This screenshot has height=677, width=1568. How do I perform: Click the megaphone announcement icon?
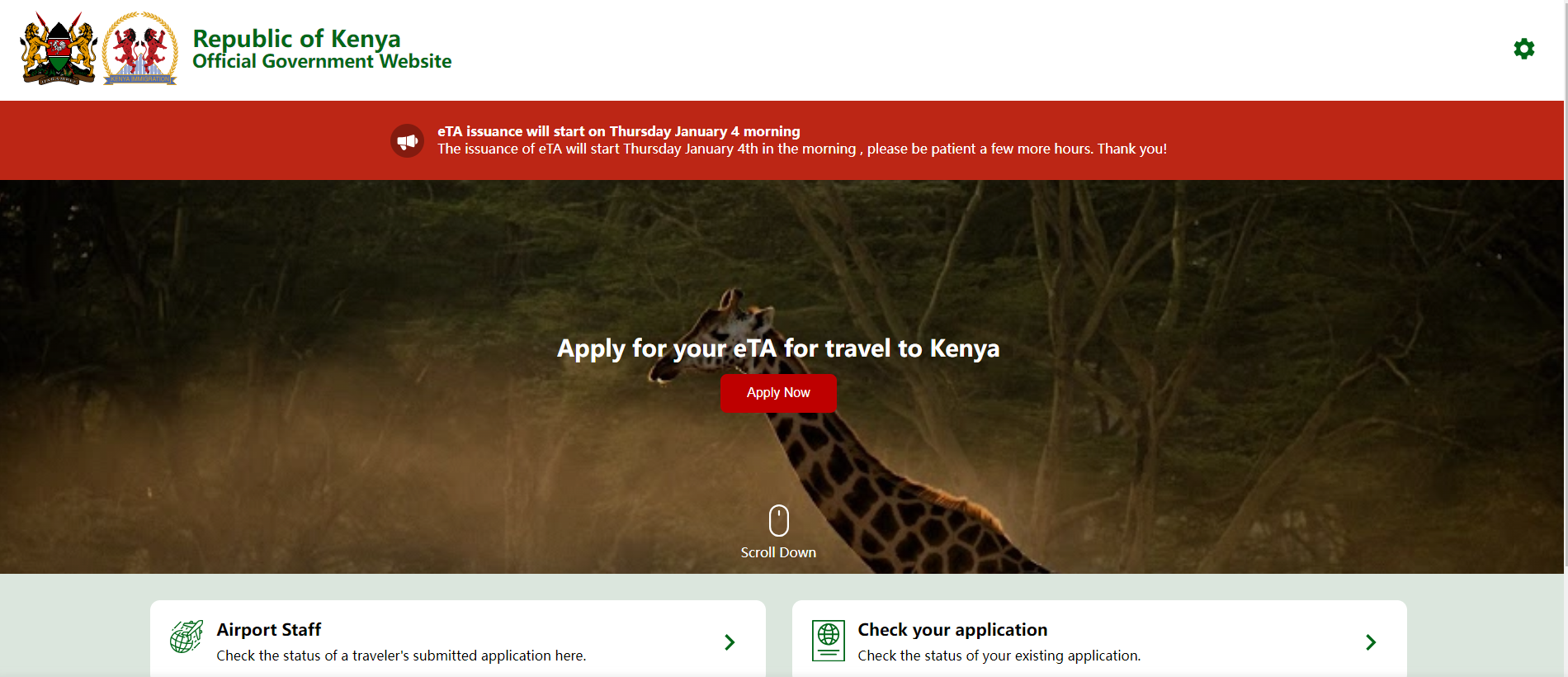pos(407,140)
